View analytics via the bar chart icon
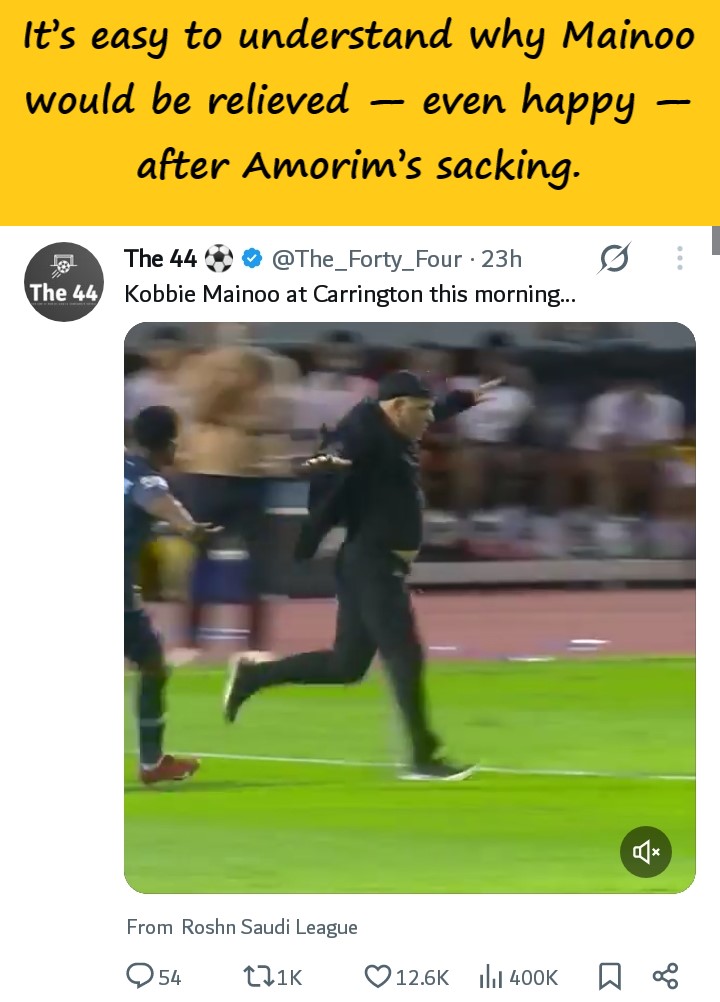Viewport: 720px width, 1002px height. [x=491, y=976]
